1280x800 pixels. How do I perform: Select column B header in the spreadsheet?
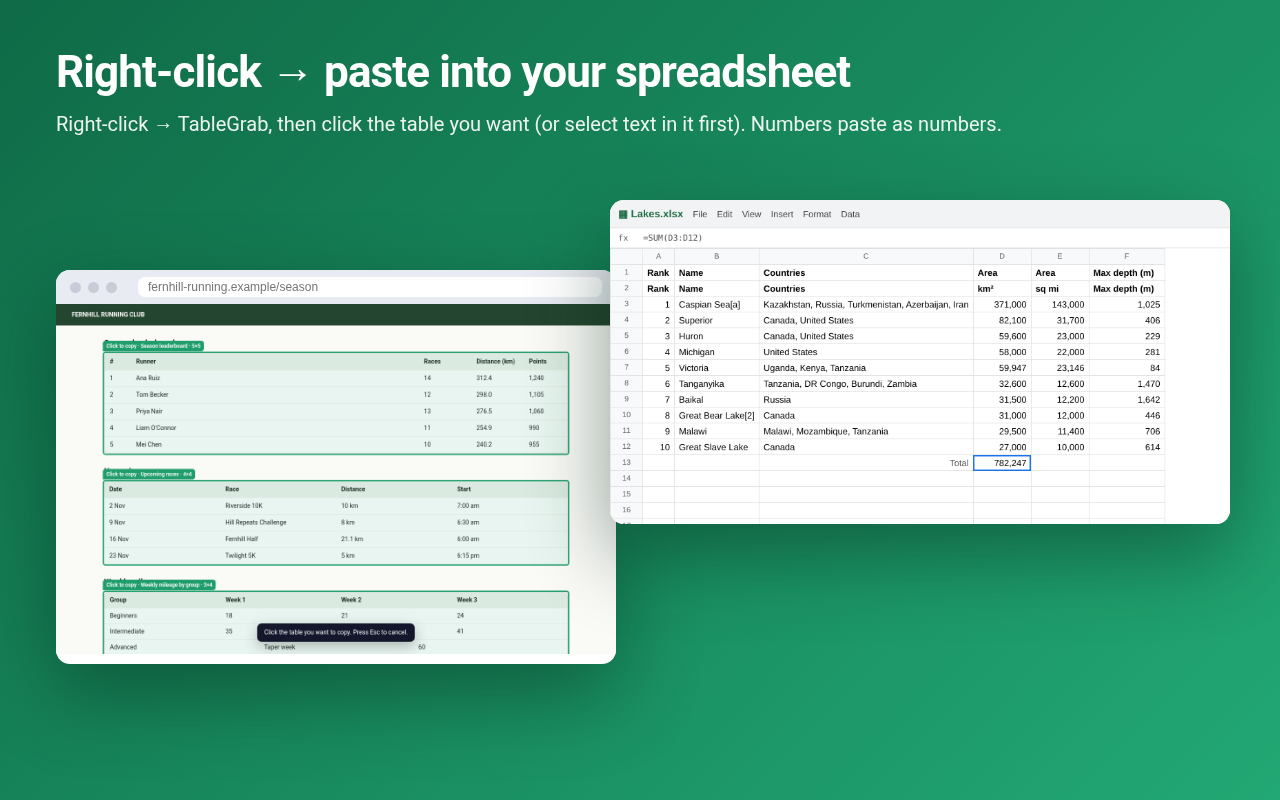pos(716,256)
